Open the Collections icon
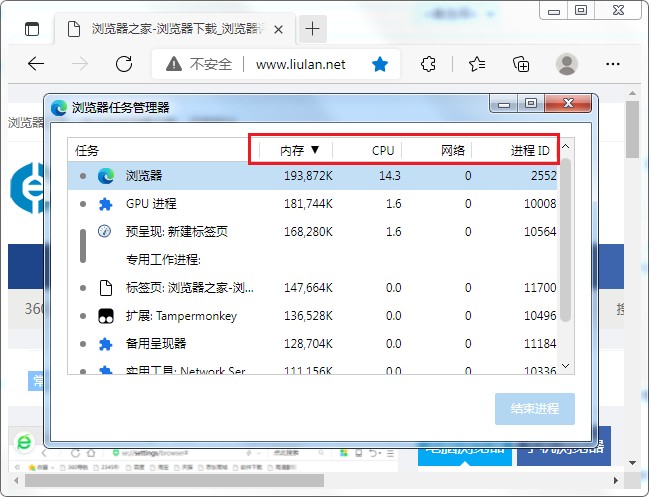649x497 pixels. (521, 64)
